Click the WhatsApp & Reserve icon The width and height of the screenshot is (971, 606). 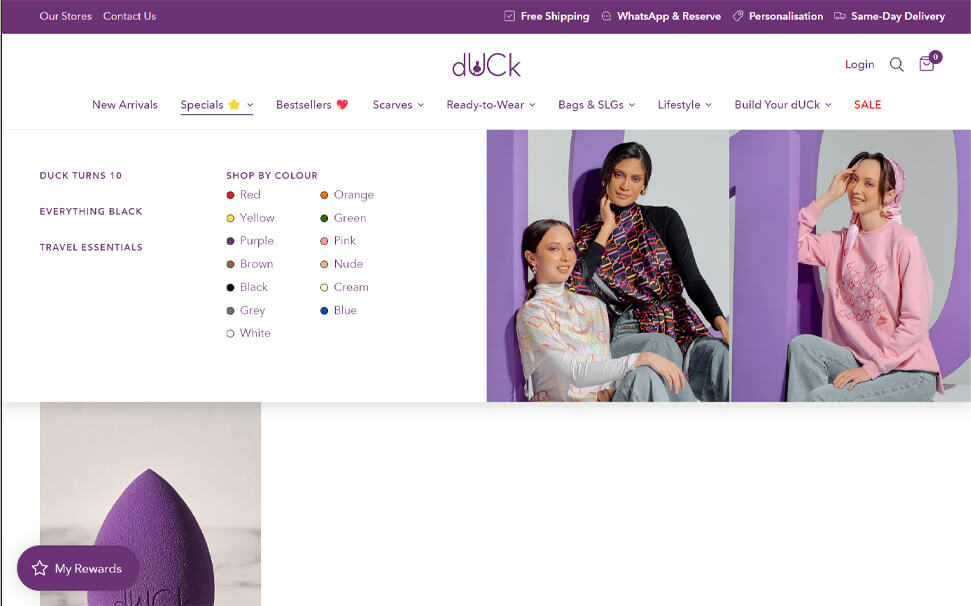click(x=606, y=16)
